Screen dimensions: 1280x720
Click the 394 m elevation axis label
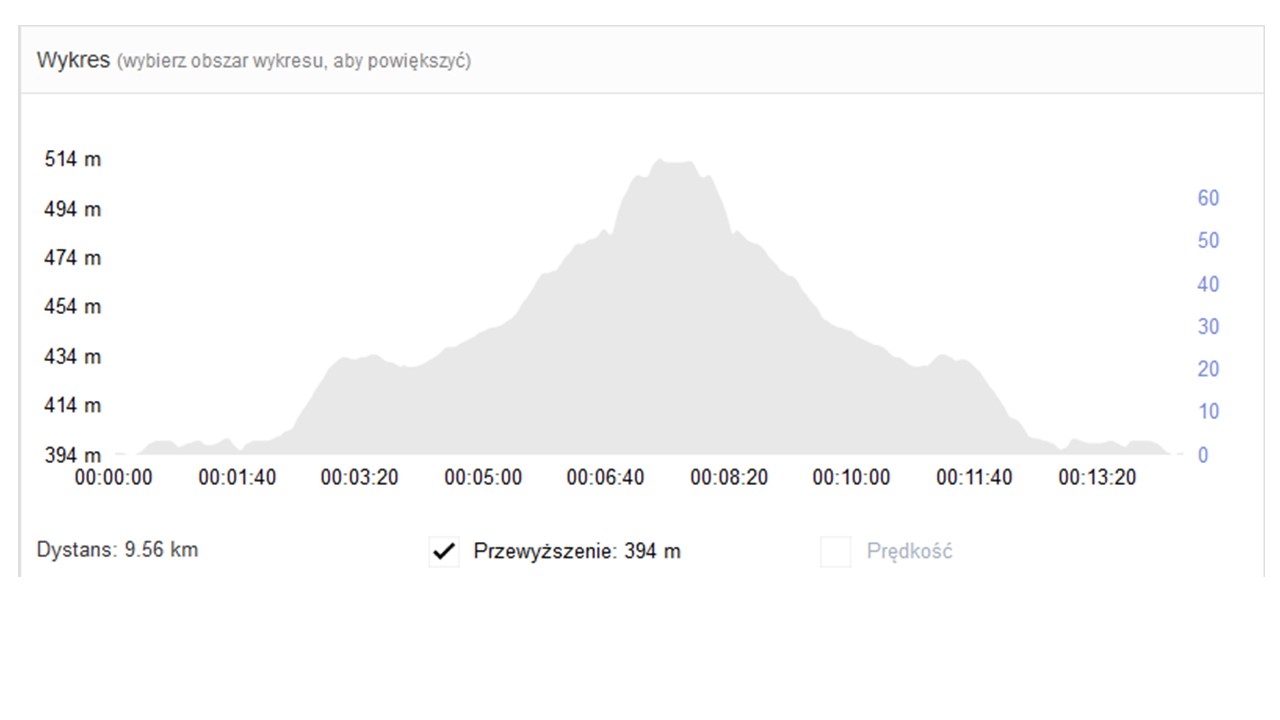tap(73, 456)
